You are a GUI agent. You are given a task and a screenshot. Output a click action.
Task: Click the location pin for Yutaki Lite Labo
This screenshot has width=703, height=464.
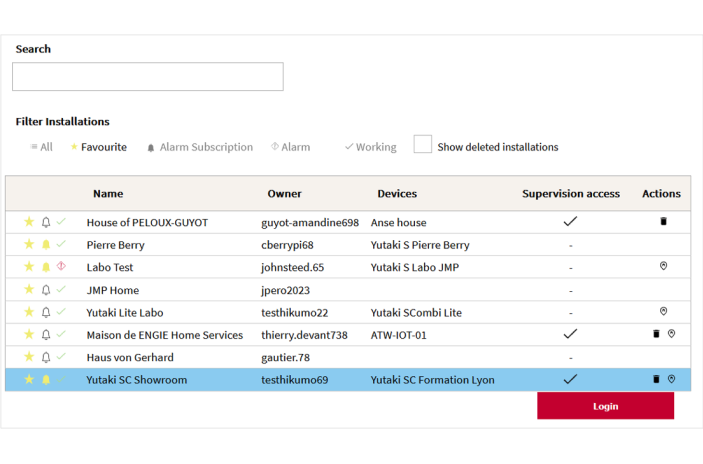pos(663,312)
